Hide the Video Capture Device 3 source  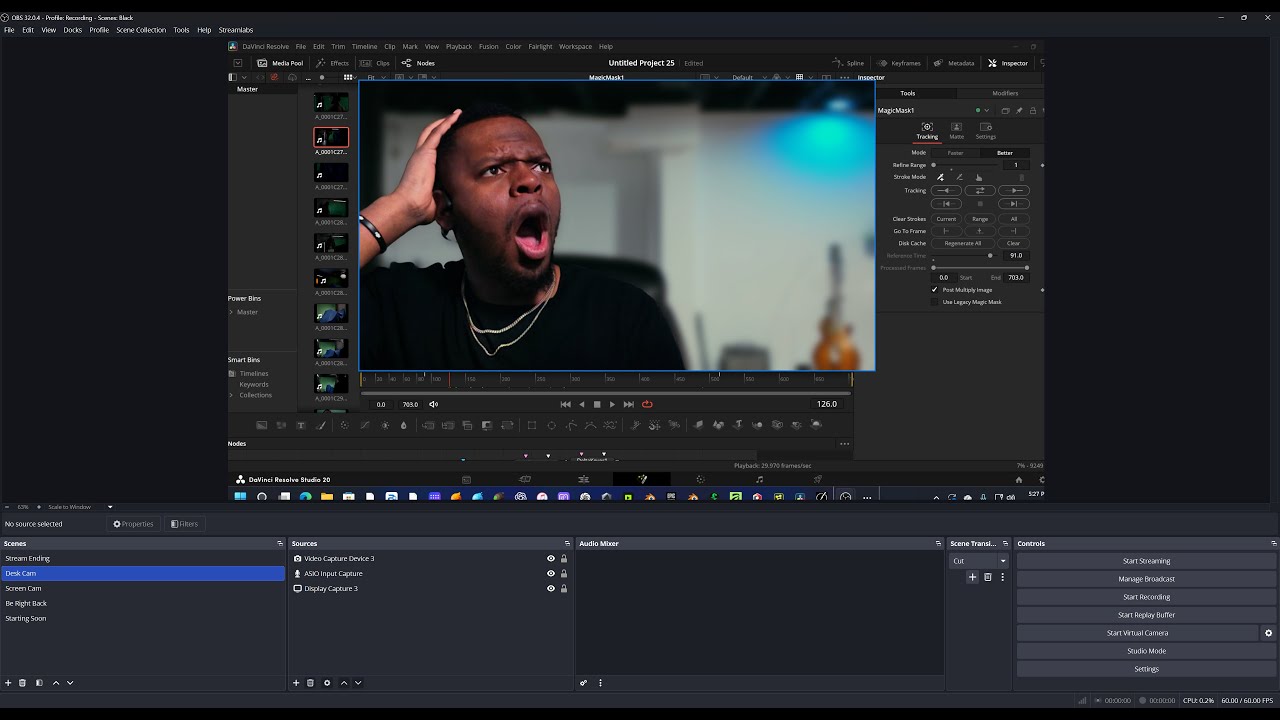coord(551,559)
